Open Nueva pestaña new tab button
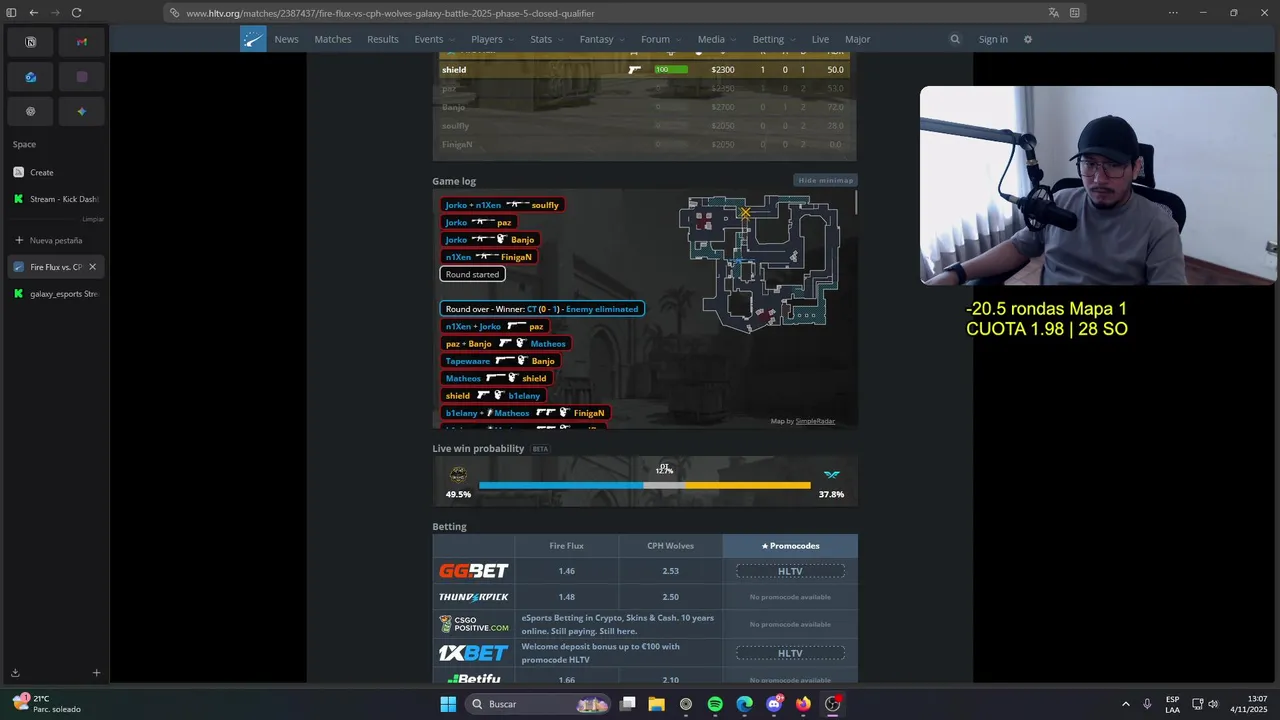This screenshot has height=720, width=1280. (55, 240)
